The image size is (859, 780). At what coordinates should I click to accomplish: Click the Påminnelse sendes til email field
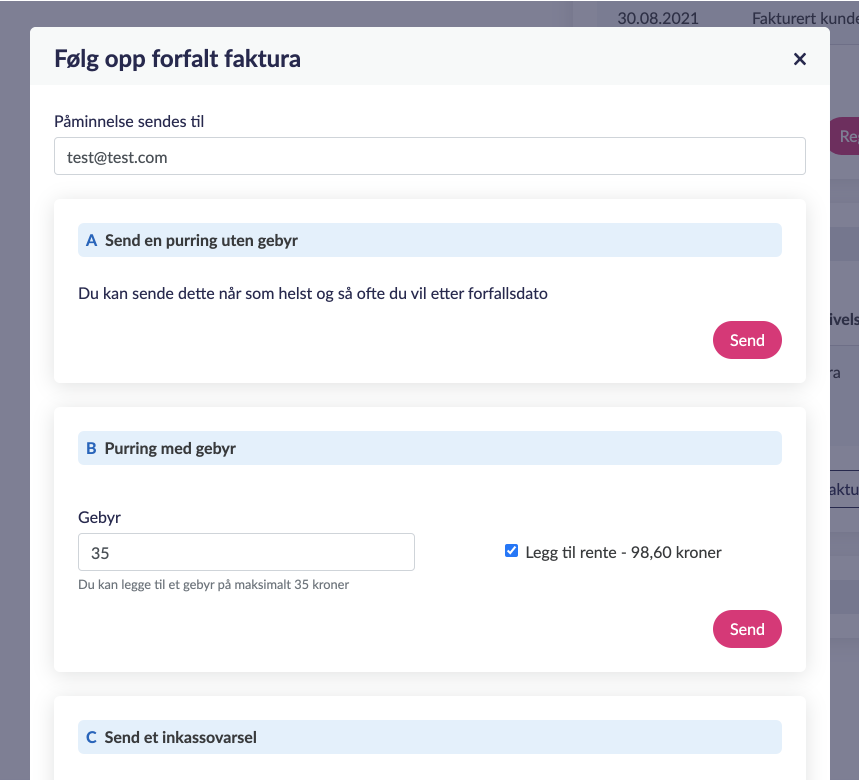coord(429,156)
